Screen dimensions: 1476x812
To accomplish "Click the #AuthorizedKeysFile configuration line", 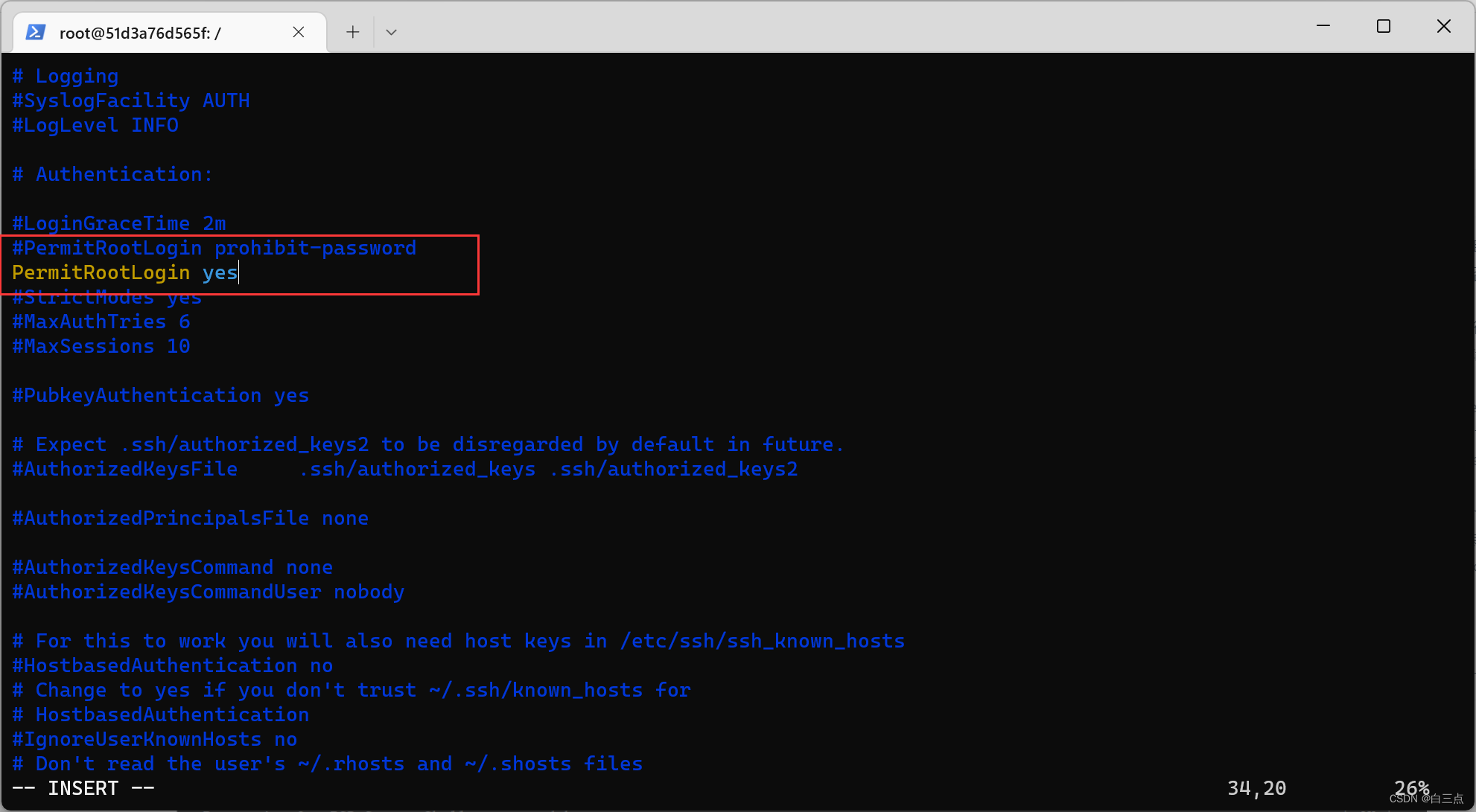I will pos(124,469).
